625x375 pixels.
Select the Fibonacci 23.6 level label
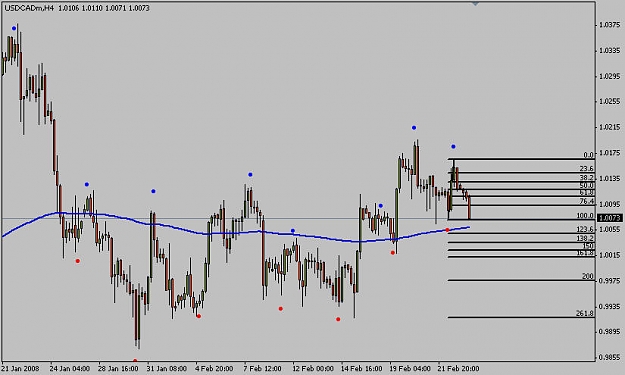pos(586,169)
